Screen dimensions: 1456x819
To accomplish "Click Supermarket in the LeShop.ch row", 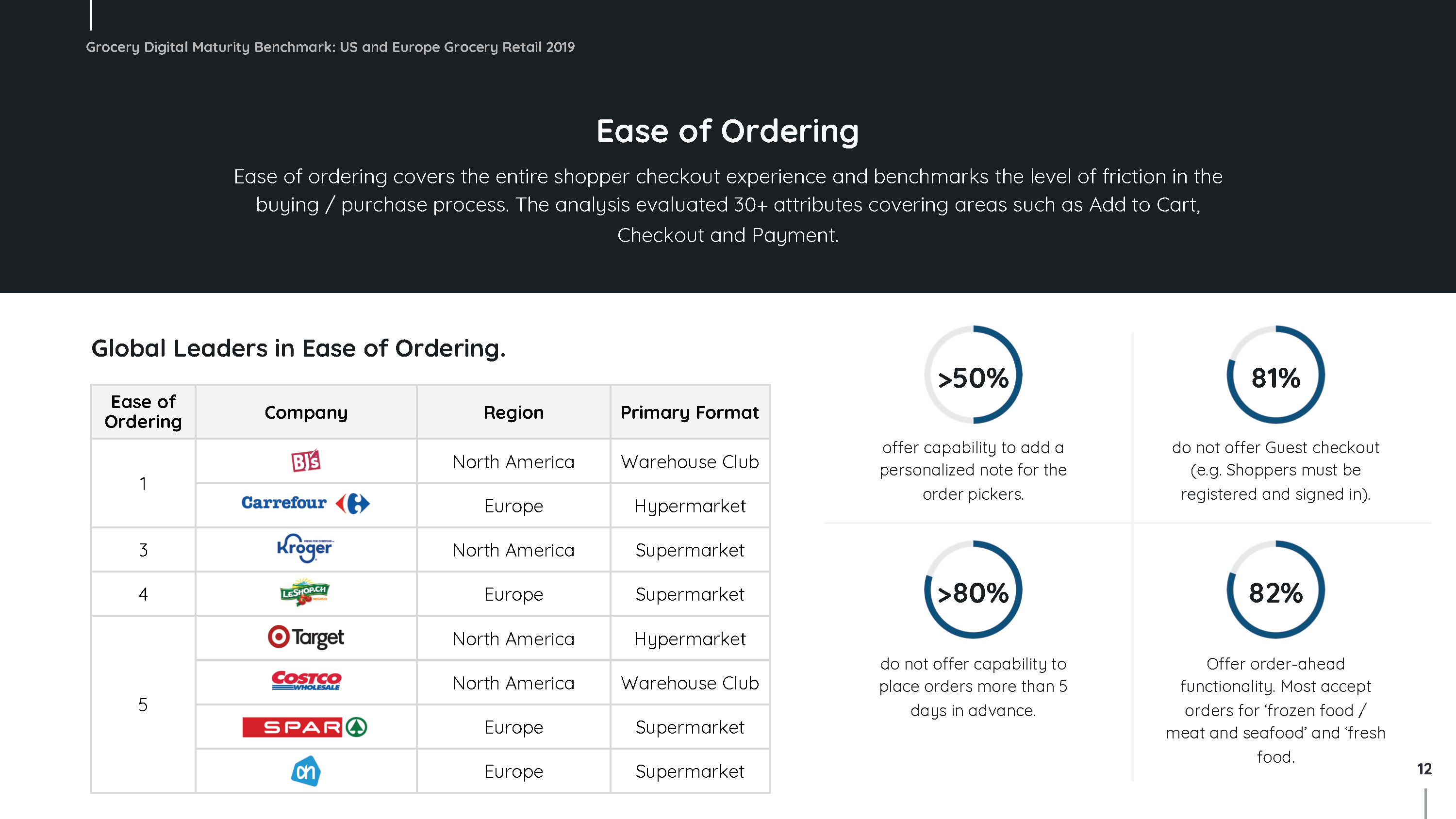I will click(x=690, y=594).
